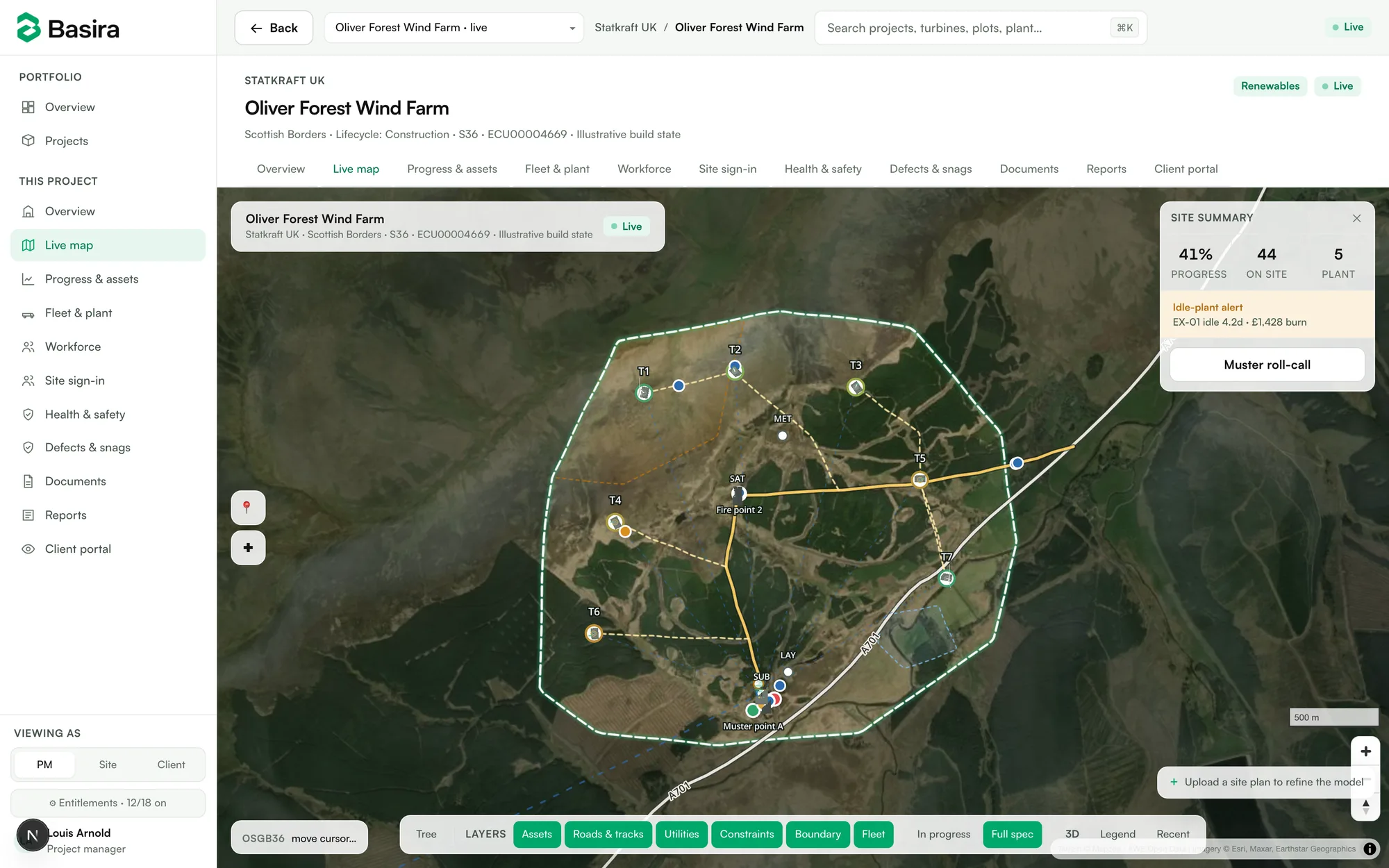1389x868 pixels.
Task: Expand Tree panel in layers bar
Action: tap(426, 834)
